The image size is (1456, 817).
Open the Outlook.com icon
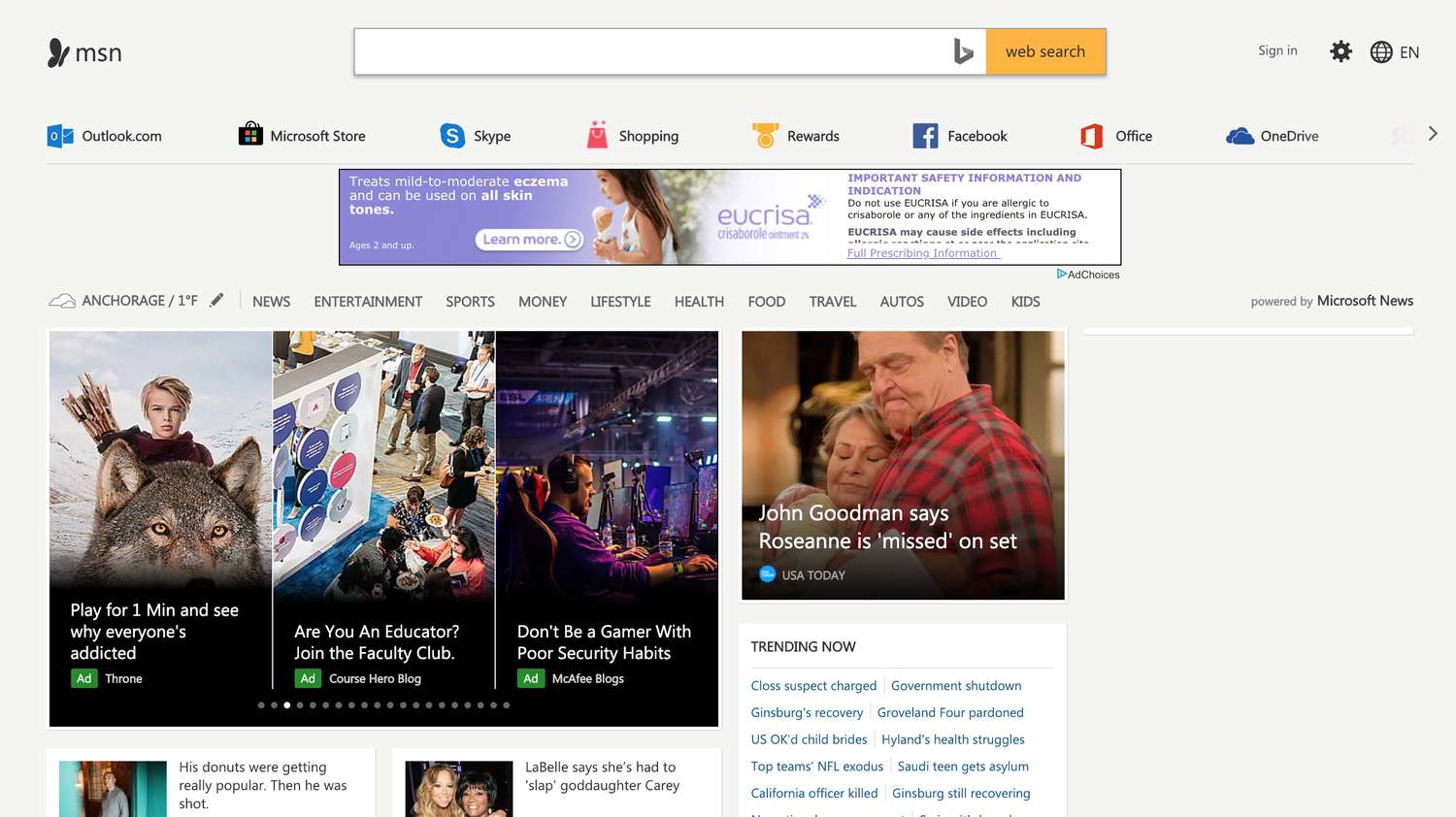tap(60, 136)
